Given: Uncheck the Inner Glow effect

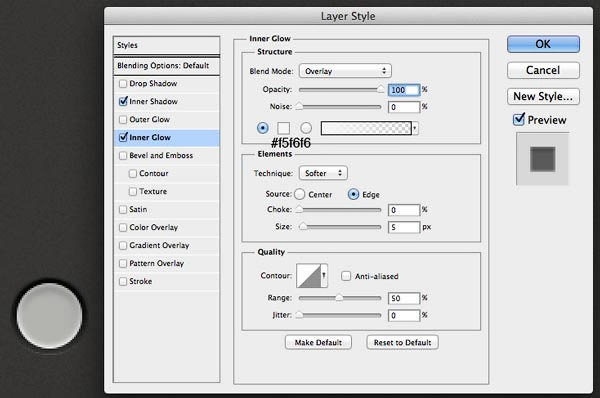Looking at the screenshot, I should point(123,137).
